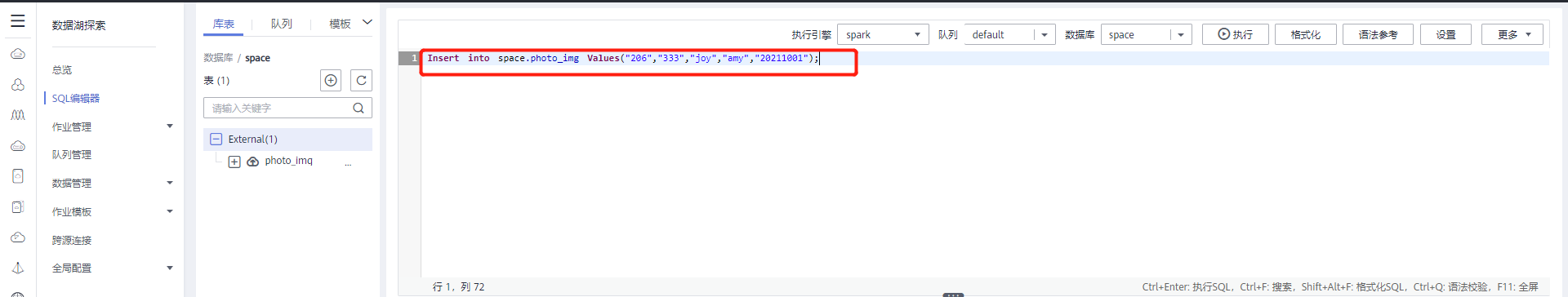Open the more options for photo_img

tap(348, 163)
